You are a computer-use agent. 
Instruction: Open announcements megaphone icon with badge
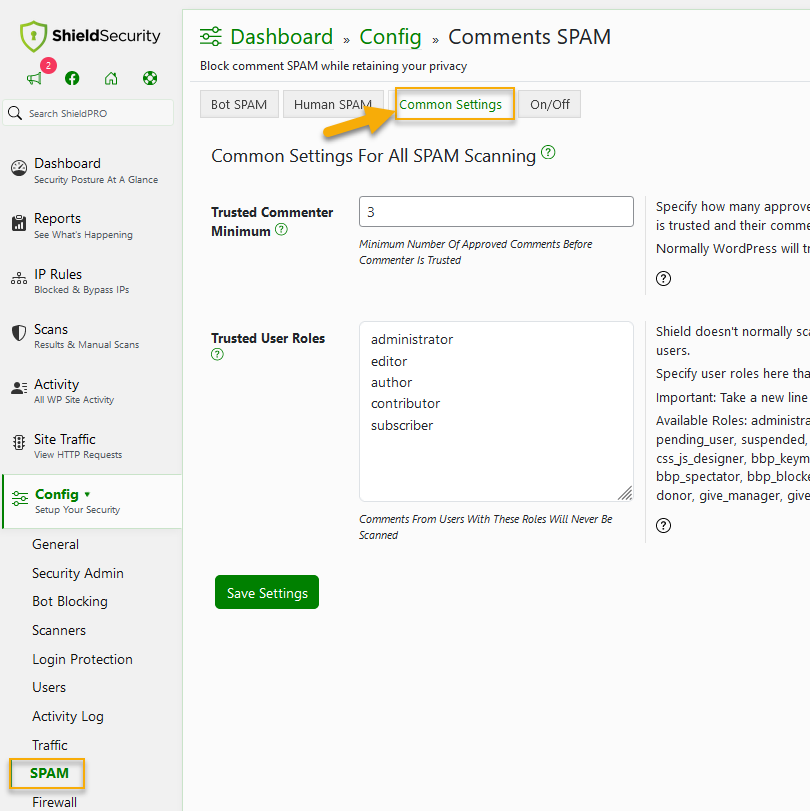tap(35, 78)
